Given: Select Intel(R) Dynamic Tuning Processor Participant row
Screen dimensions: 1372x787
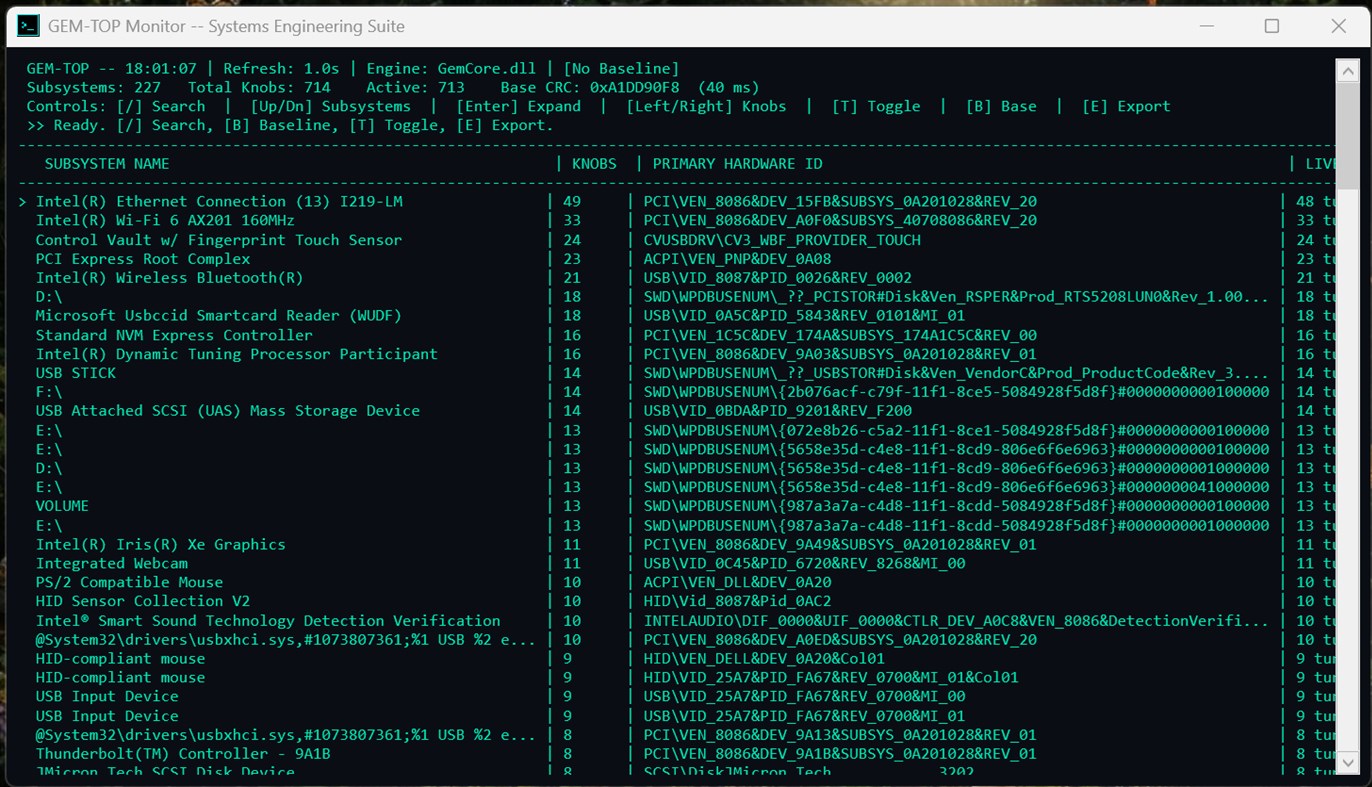Looking at the screenshot, I should click(x=676, y=354).
